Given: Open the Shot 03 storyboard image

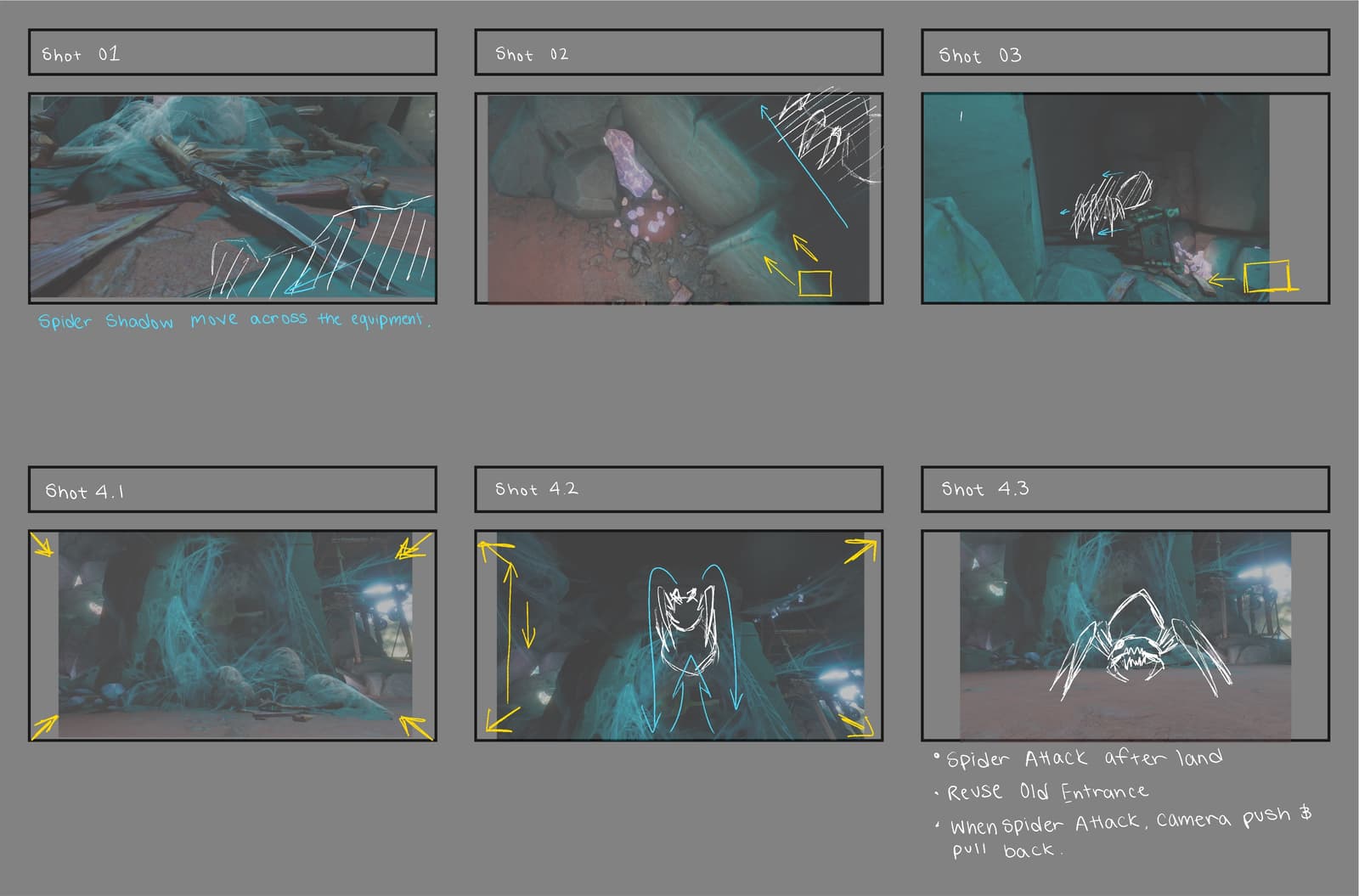Looking at the screenshot, I should pyautogui.click(x=1125, y=198).
